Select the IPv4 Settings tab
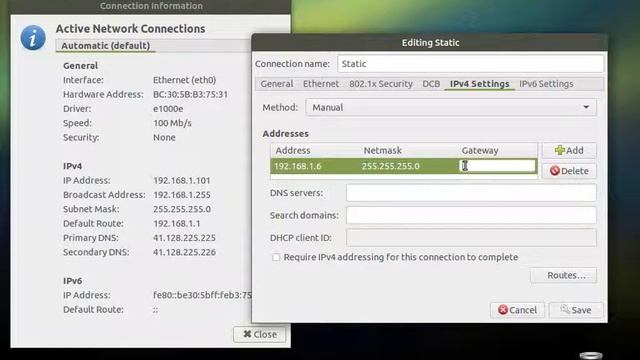640x360 pixels. 479,84
